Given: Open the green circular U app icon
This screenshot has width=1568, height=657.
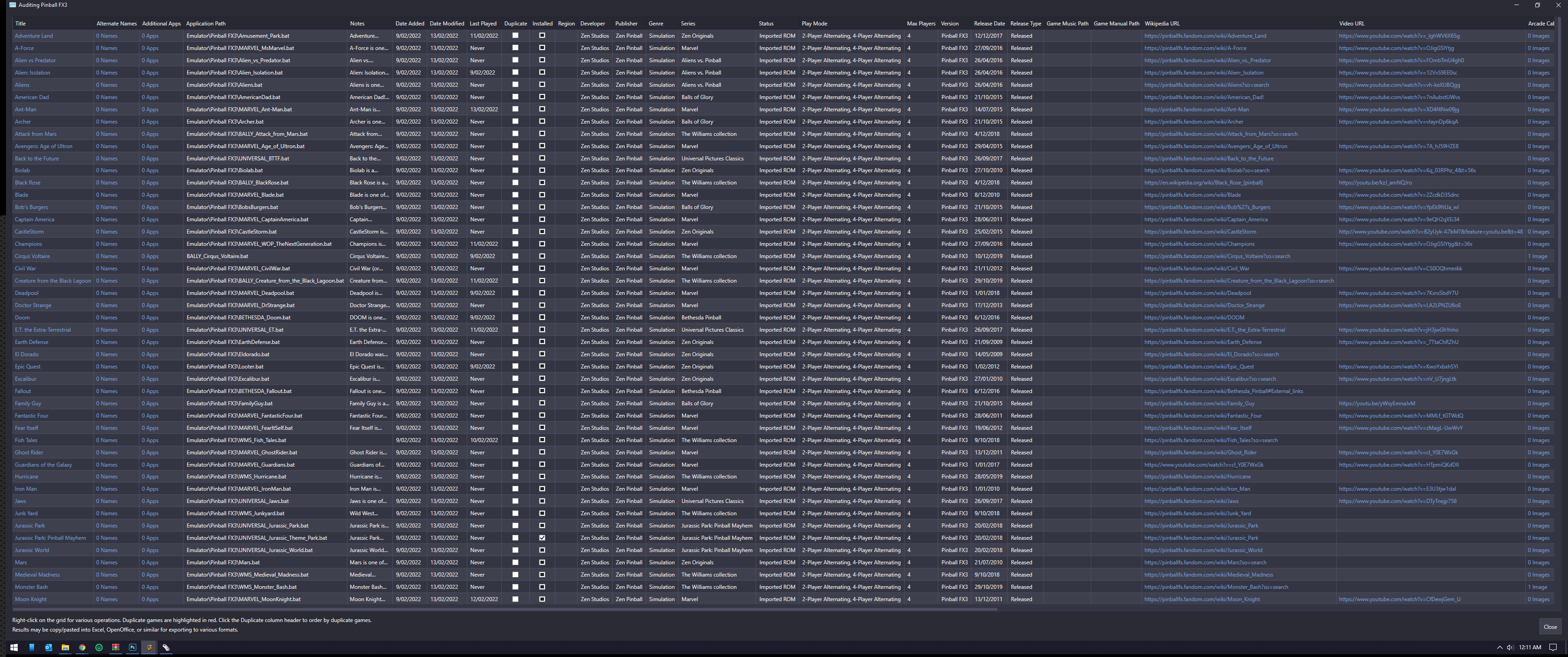Looking at the screenshot, I should click(99, 647).
